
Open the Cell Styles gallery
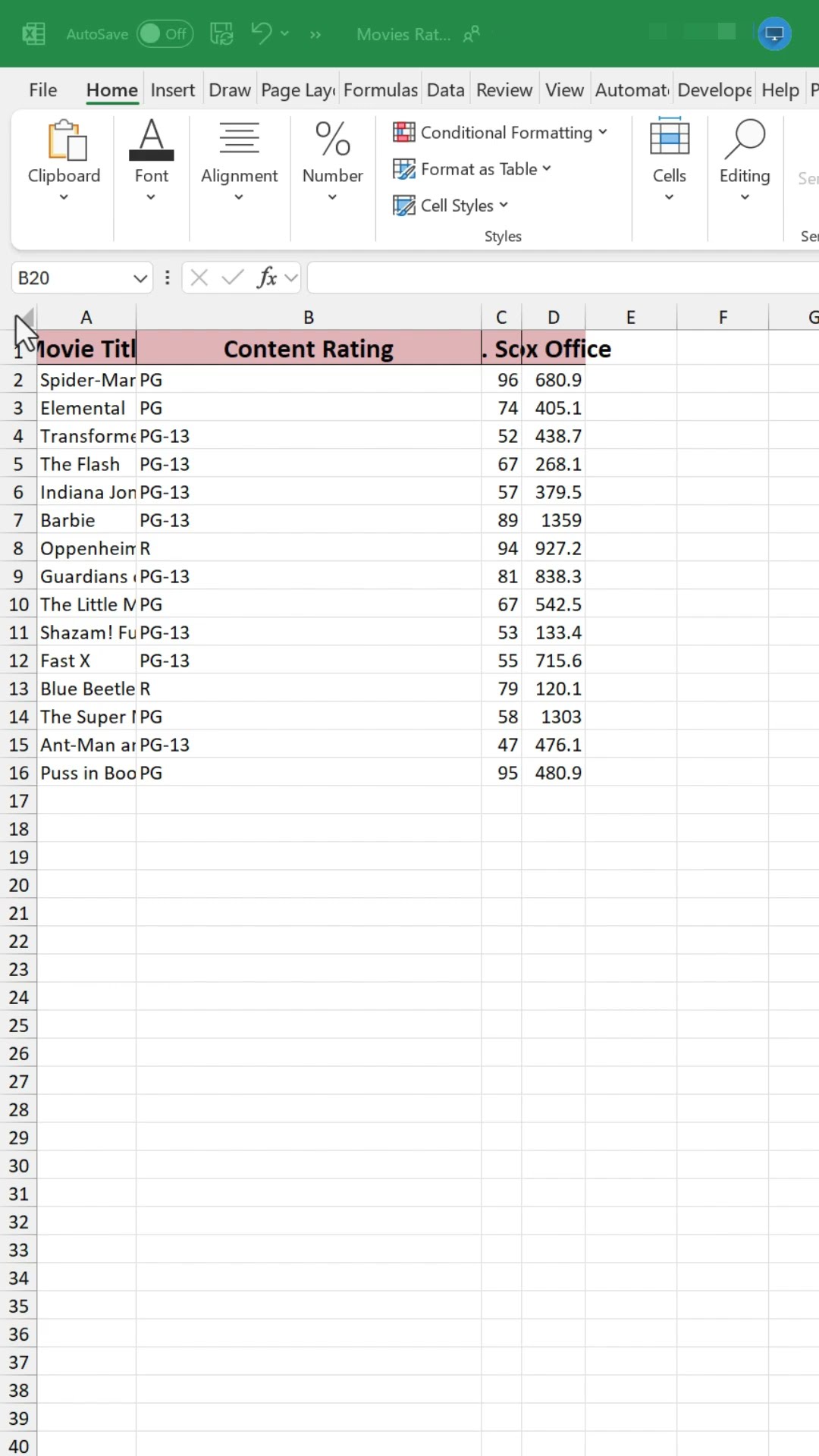pos(450,205)
